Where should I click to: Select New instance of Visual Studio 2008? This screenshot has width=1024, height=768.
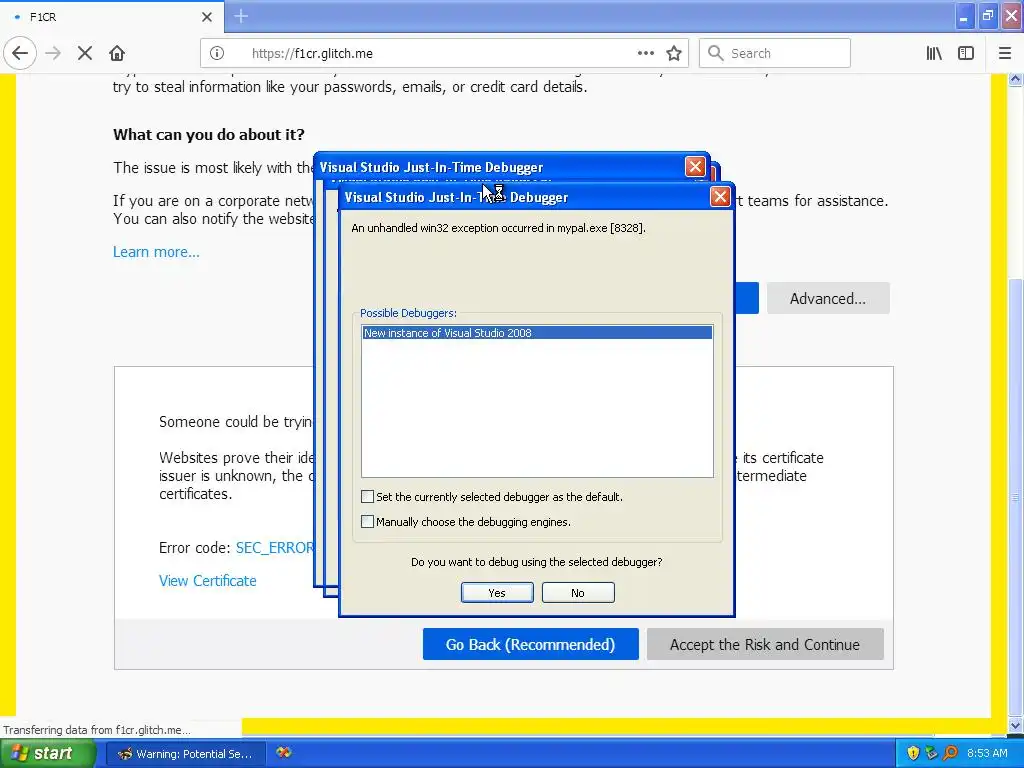[x=537, y=333]
